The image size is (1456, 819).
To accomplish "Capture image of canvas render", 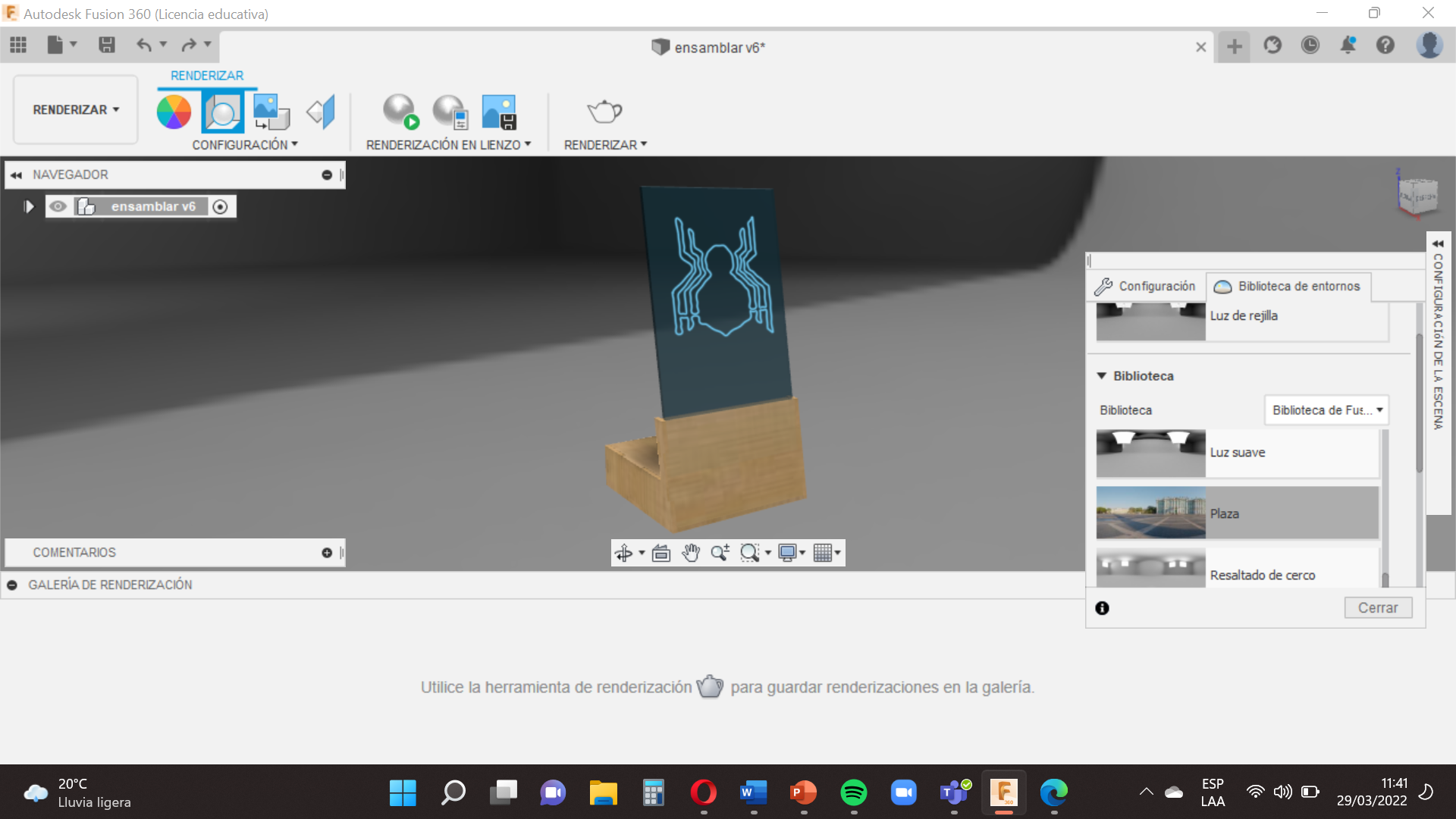I will 499,111.
